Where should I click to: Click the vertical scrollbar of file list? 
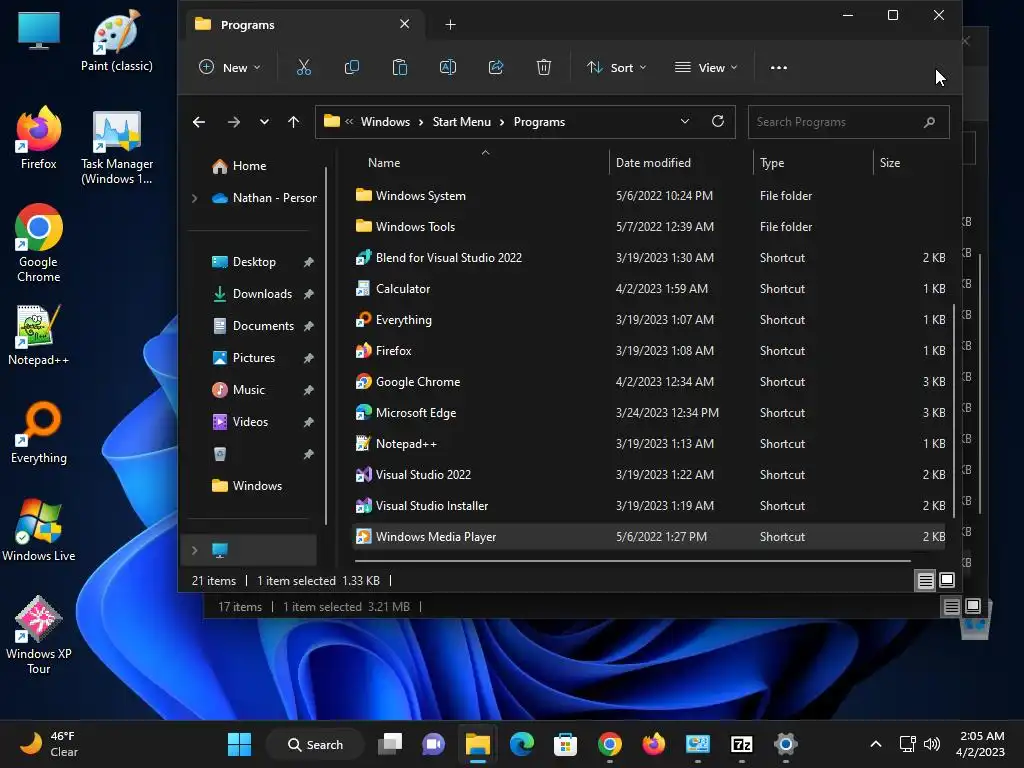pyautogui.click(x=953, y=411)
